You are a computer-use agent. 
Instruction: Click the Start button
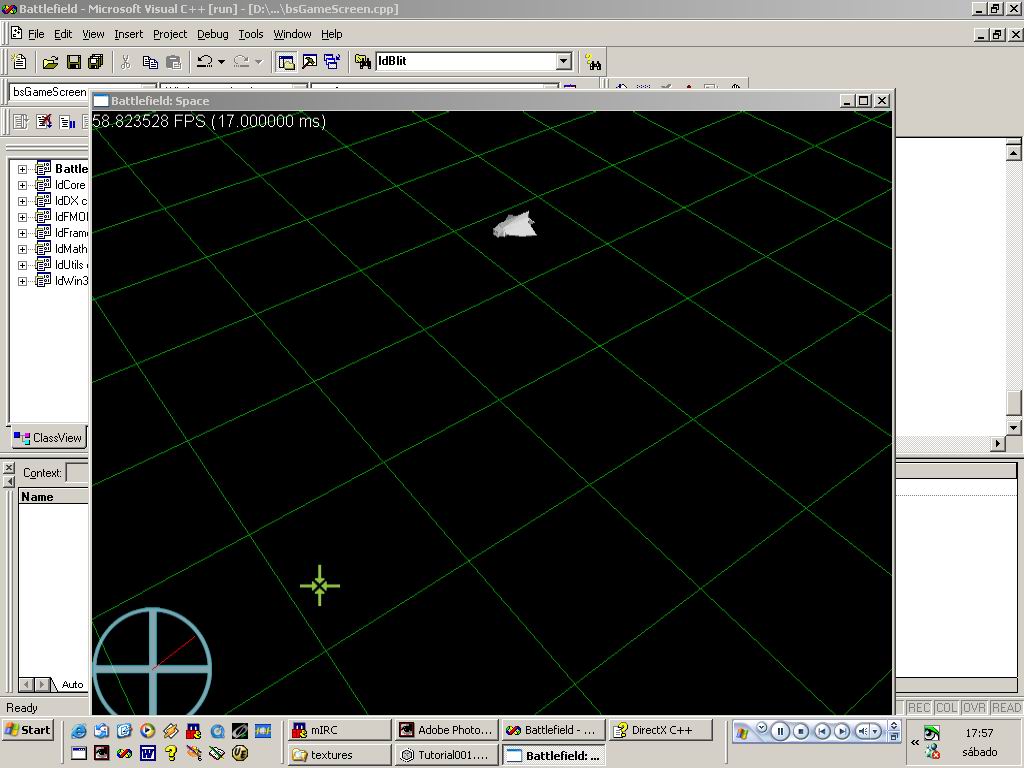click(27, 731)
